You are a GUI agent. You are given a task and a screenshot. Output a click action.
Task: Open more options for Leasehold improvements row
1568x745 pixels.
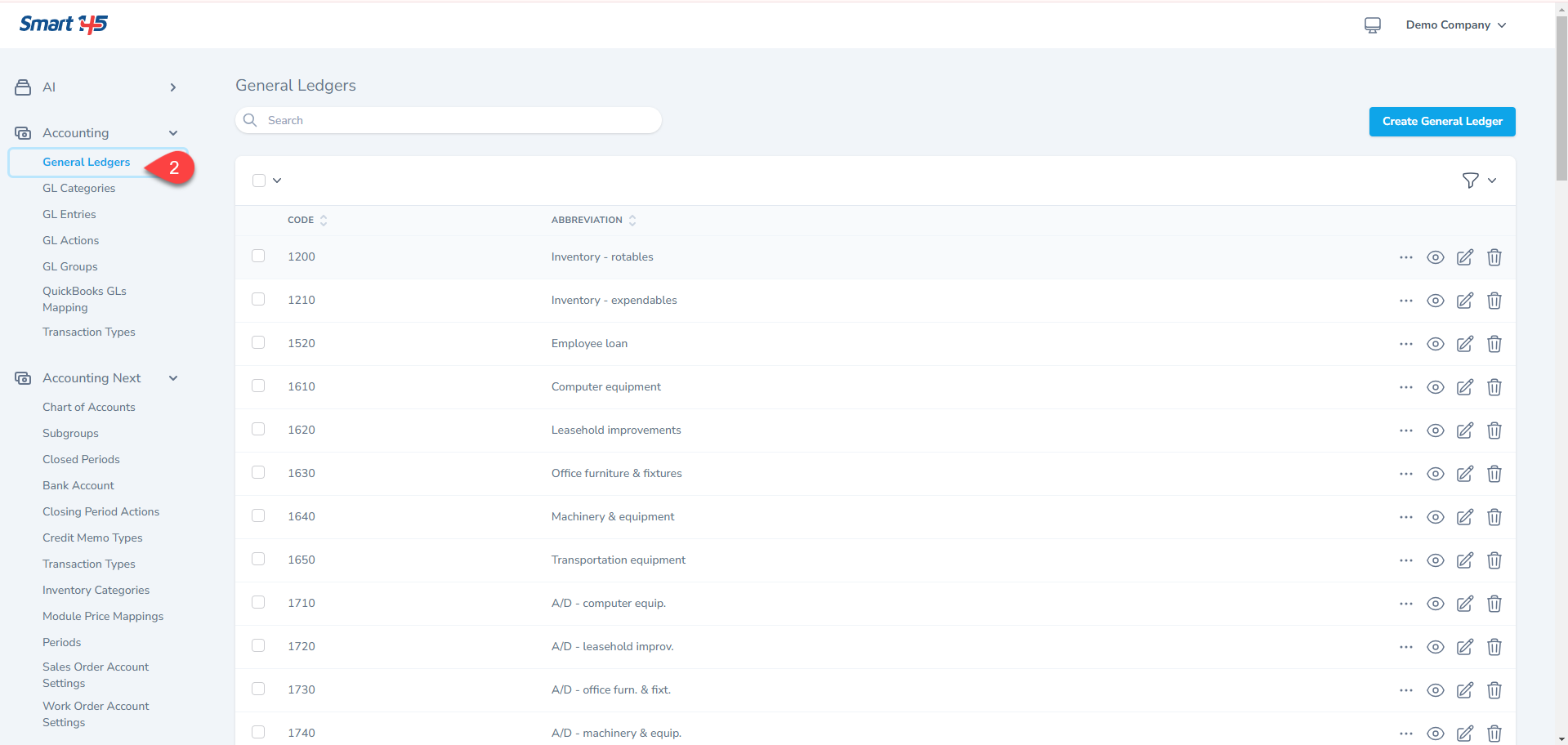click(x=1405, y=430)
